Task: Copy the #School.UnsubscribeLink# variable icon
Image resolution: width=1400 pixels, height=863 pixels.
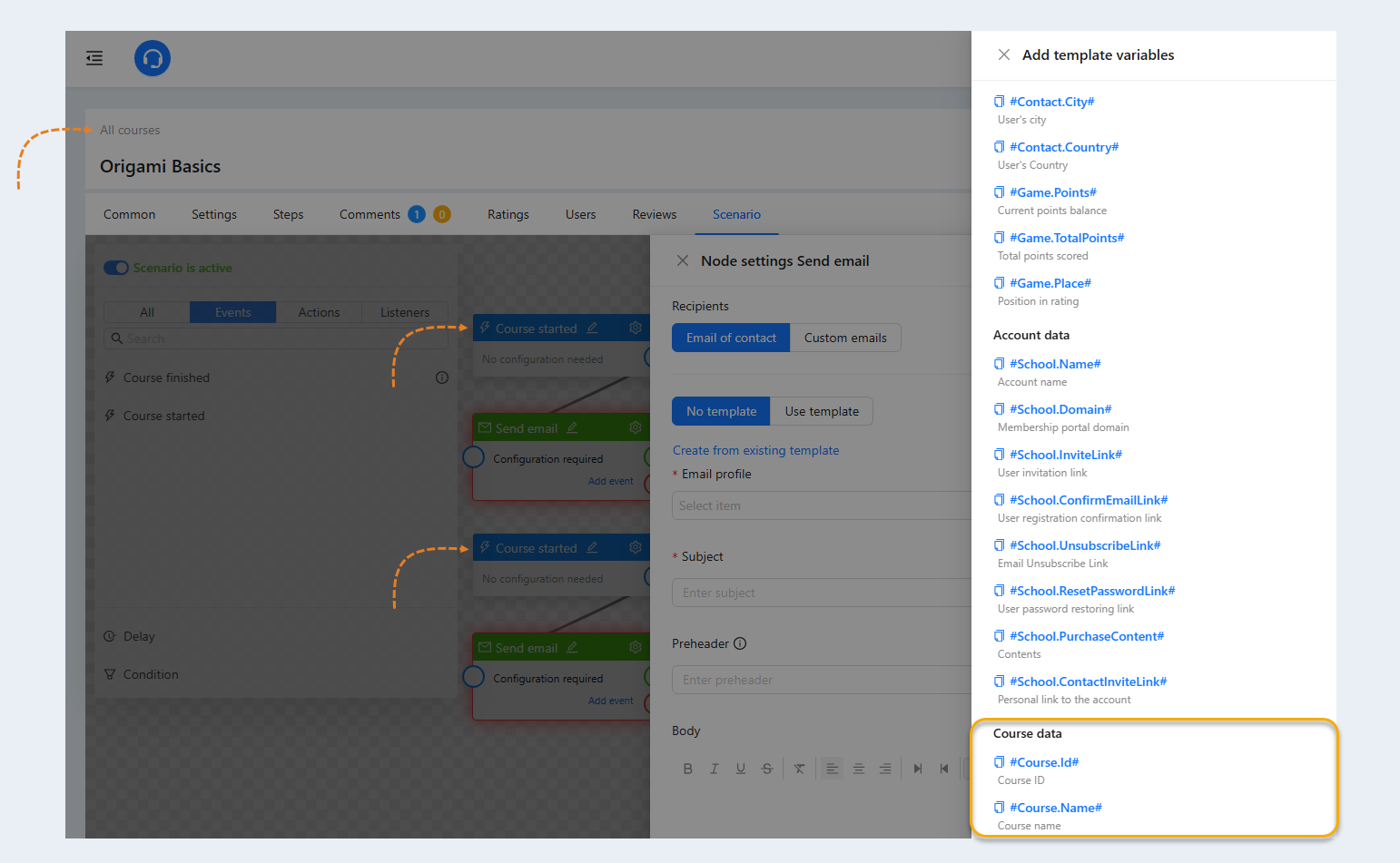Action: tap(999, 545)
